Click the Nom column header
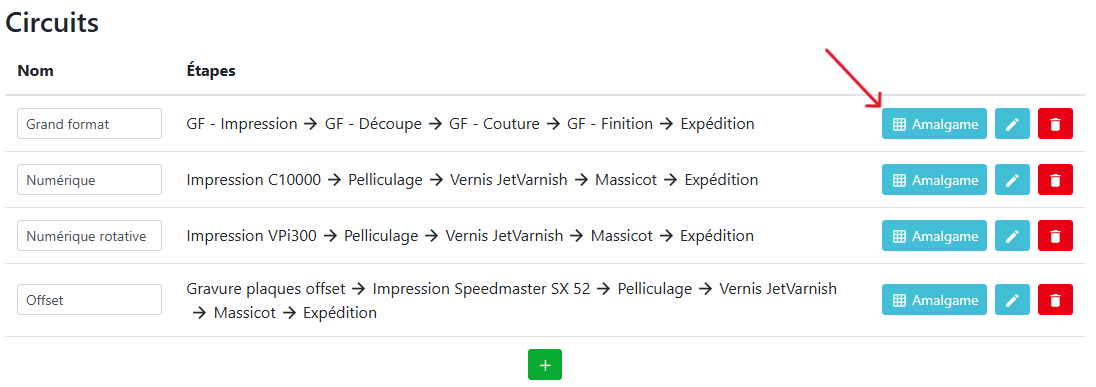 35,71
